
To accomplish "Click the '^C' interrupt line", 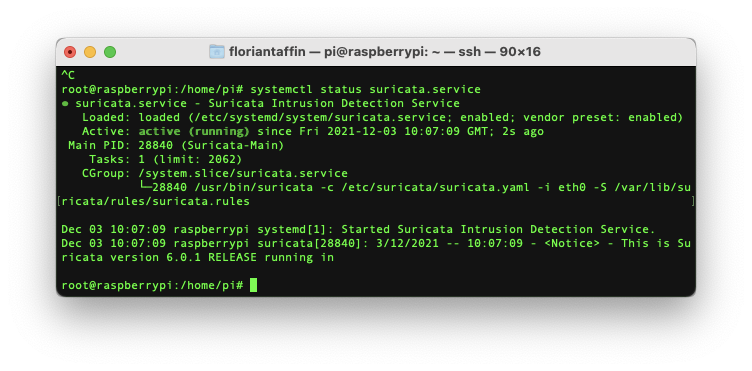I will click(68, 75).
